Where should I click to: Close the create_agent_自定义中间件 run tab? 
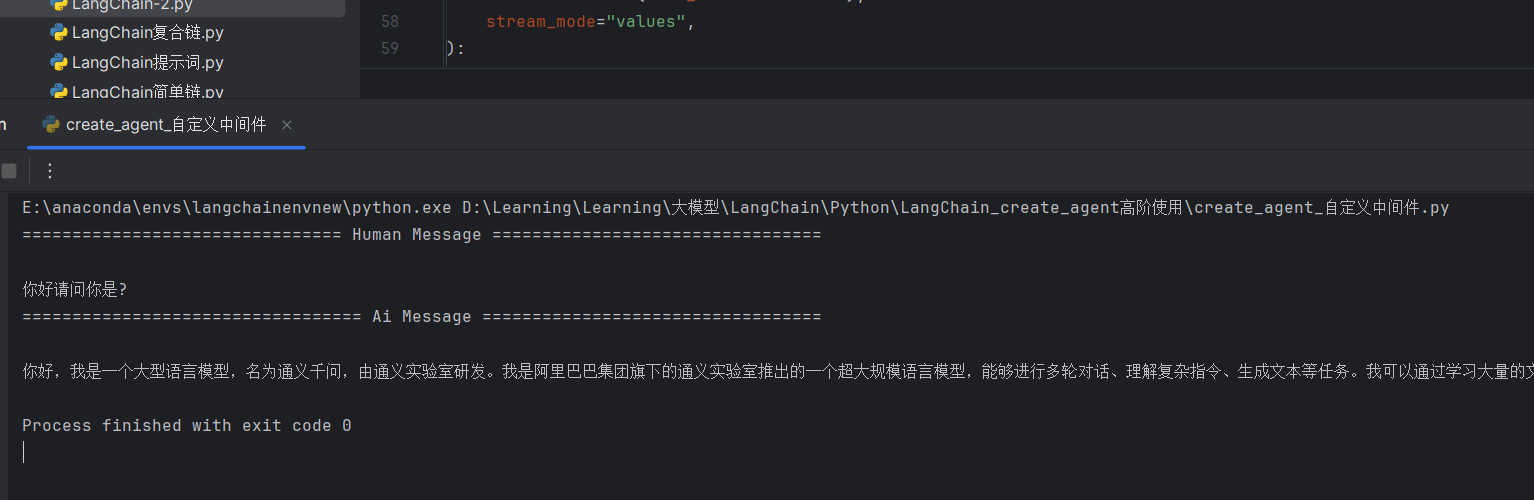tap(287, 125)
